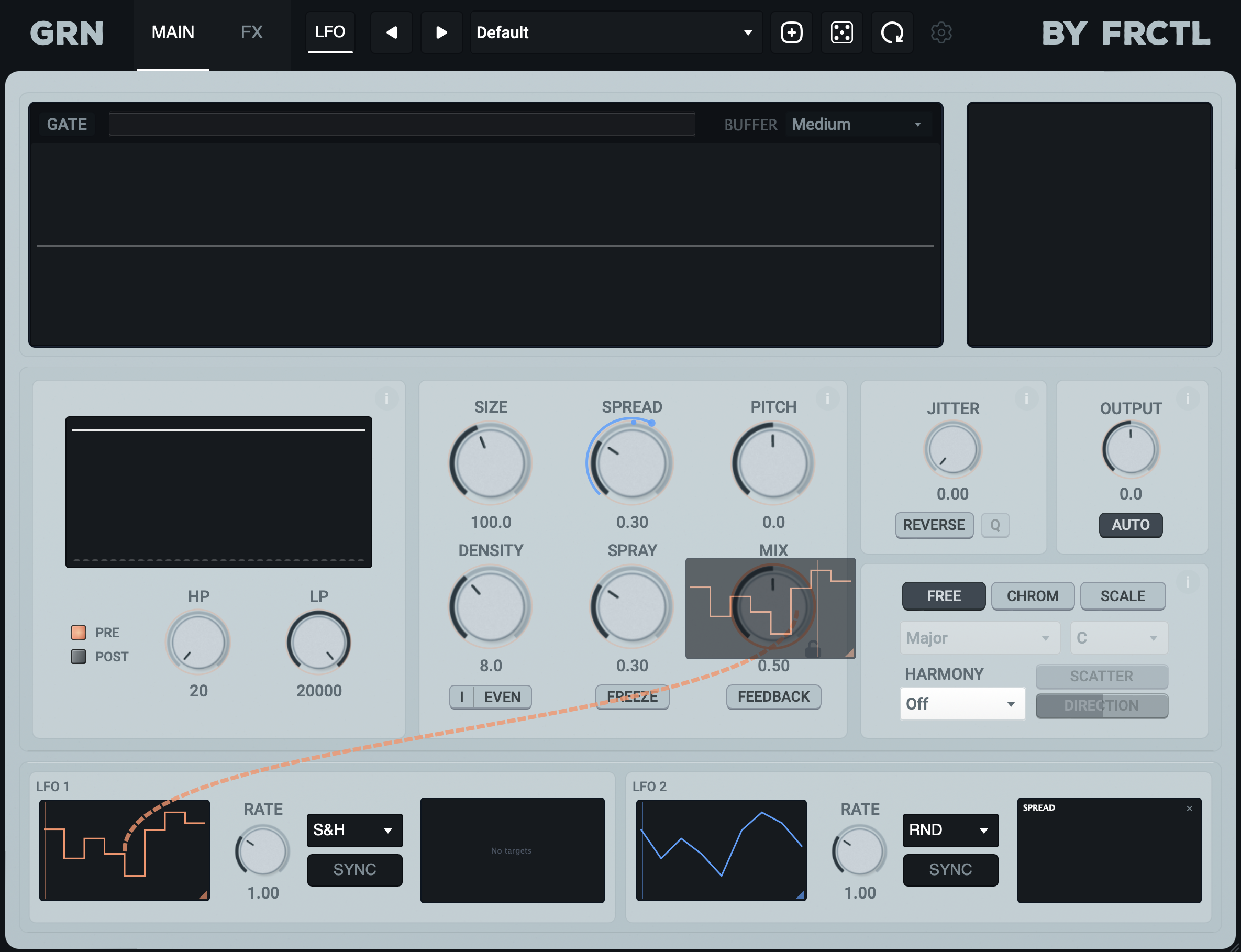1241x952 pixels.
Task: Enable the POST filter checkbox
Action: [x=79, y=657]
